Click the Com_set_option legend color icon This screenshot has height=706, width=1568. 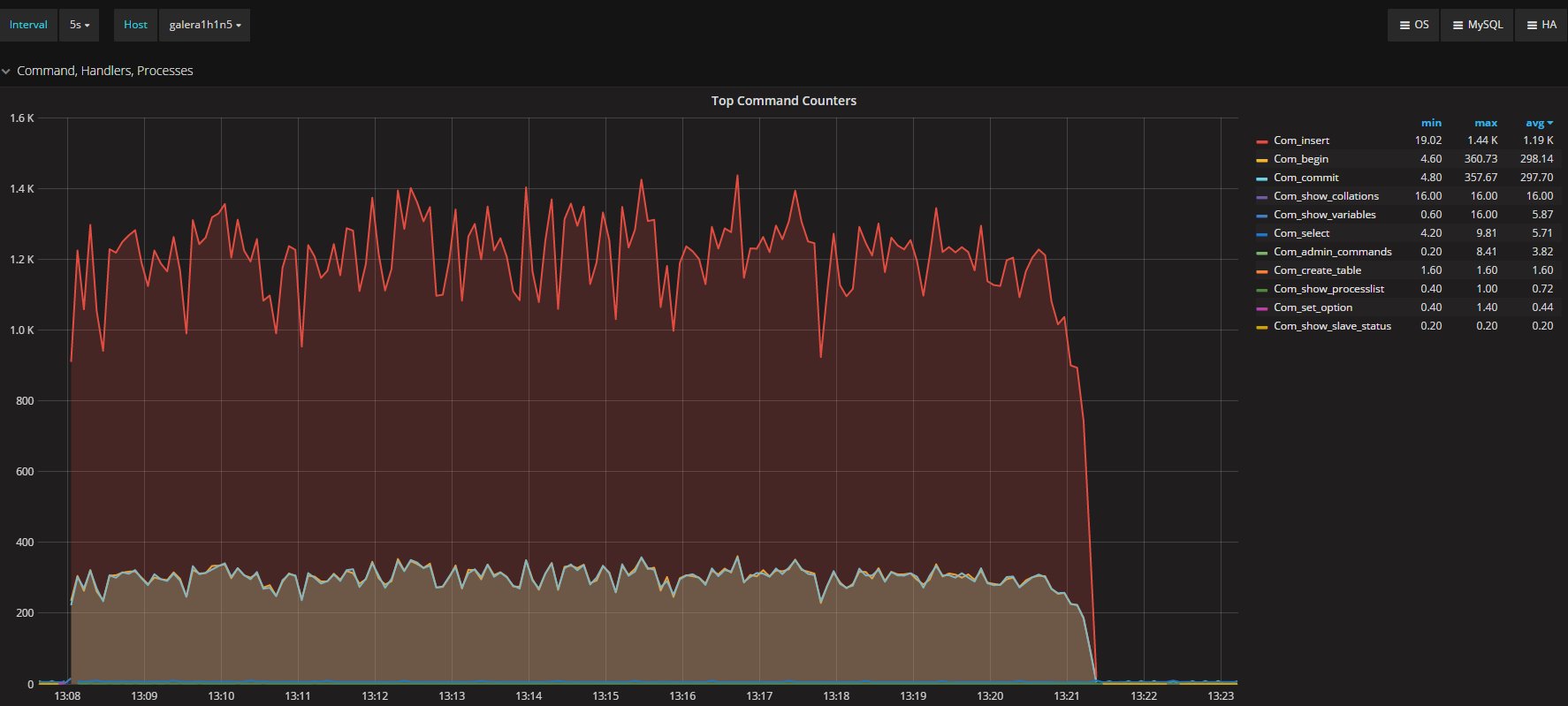click(x=1262, y=308)
